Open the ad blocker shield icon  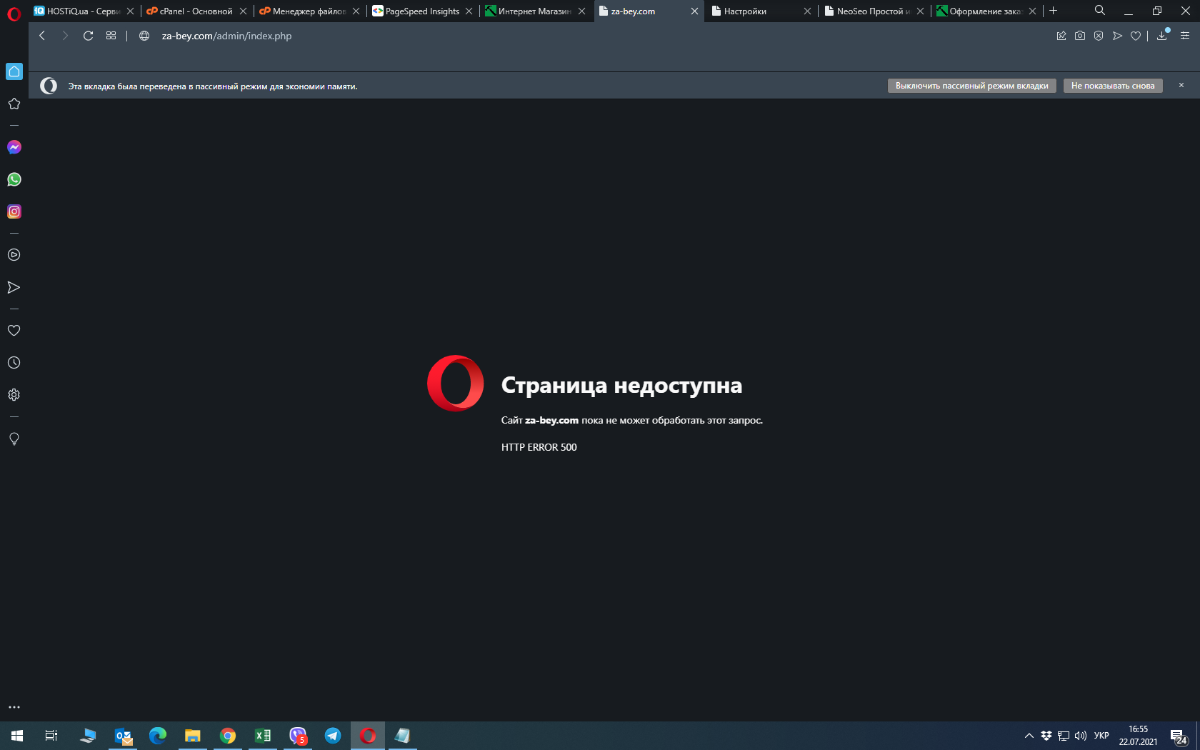[x=1098, y=35]
